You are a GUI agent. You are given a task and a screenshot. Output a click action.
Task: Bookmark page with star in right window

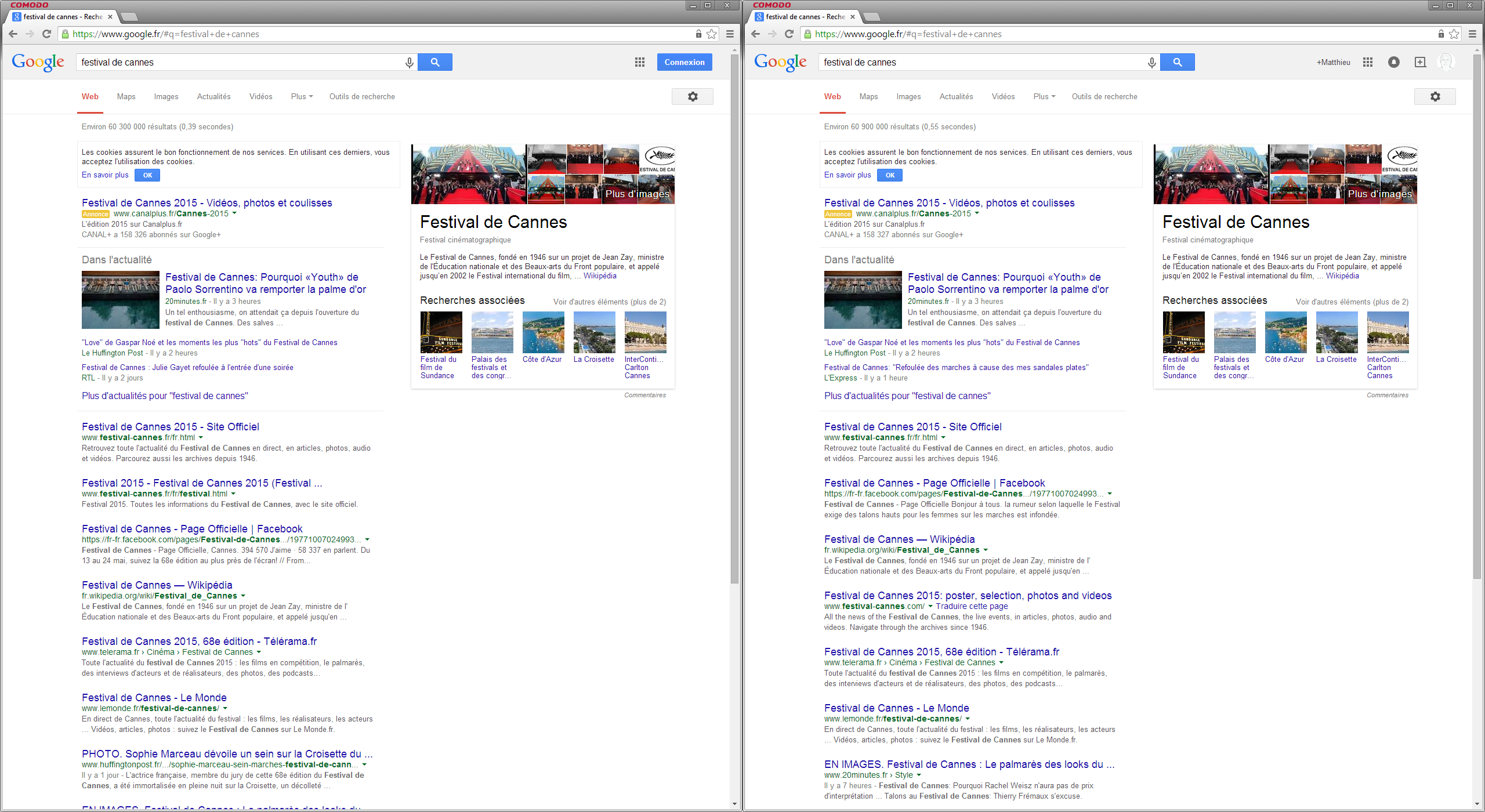point(1454,34)
